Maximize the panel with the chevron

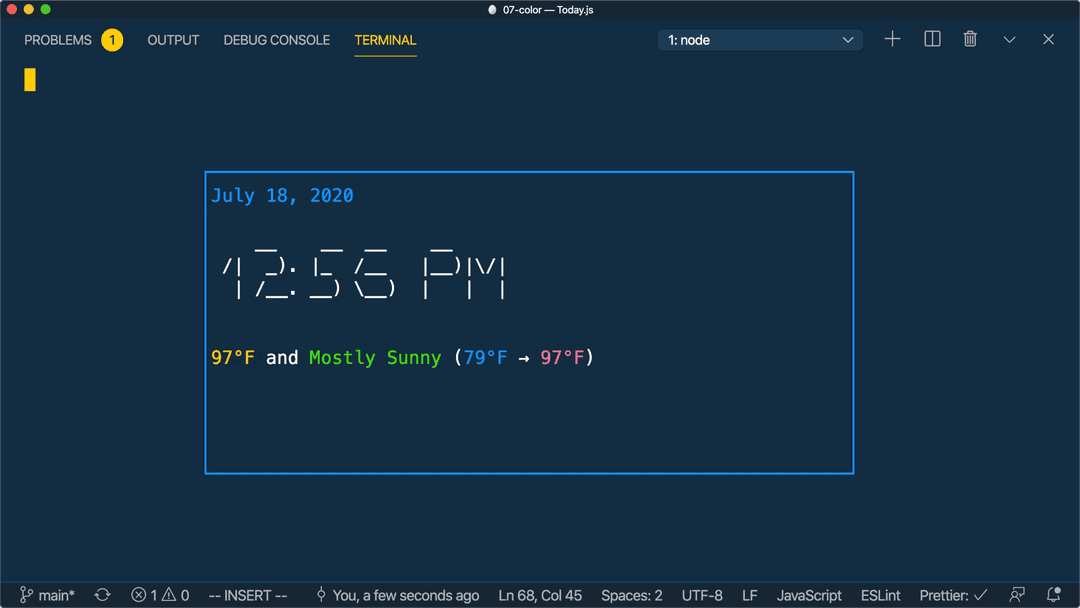[1009, 39]
